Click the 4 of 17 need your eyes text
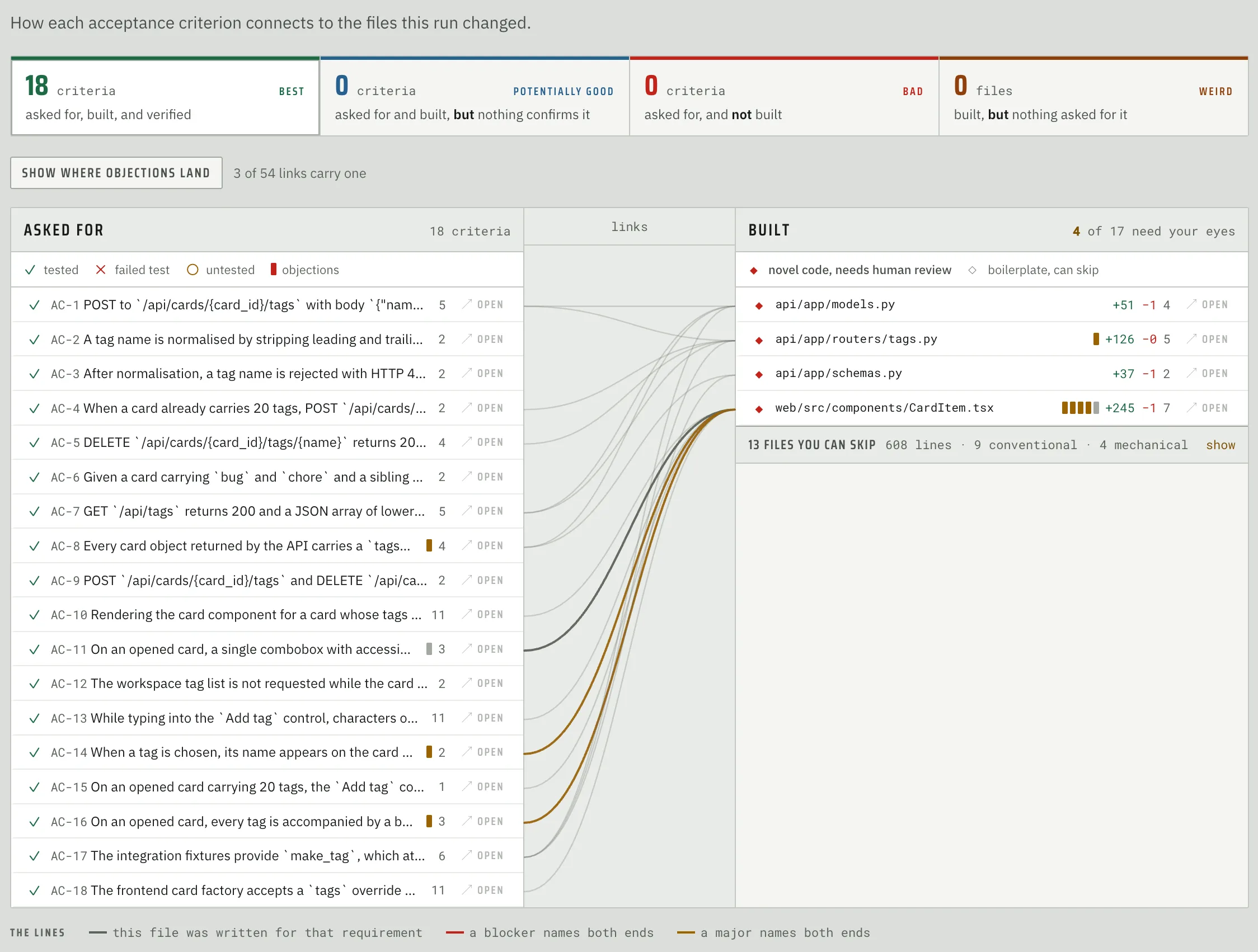The width and height of the screenshot is (1258, 952). (1154, 232)
